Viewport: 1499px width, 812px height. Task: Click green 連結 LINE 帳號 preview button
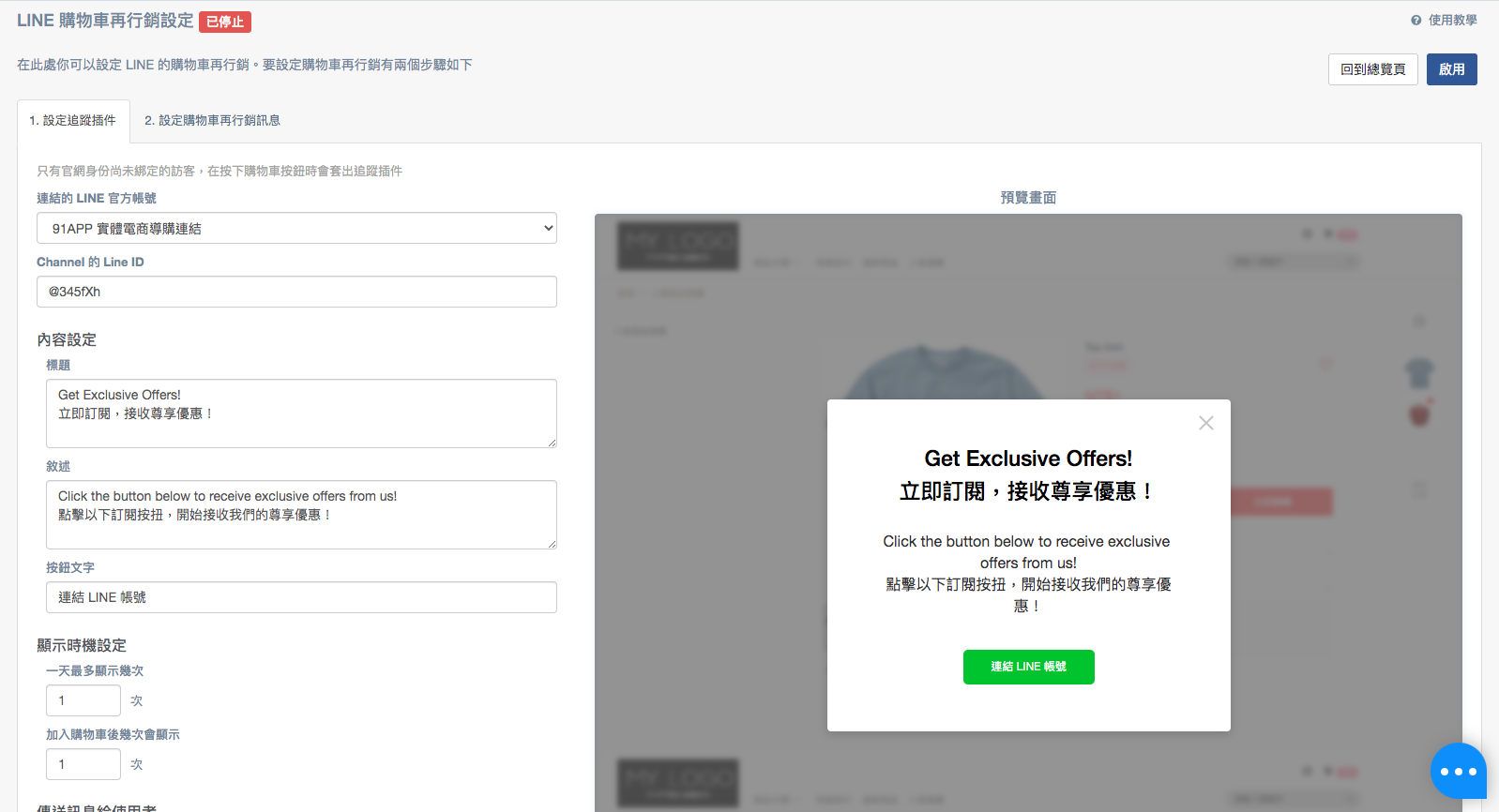pyautogui.click(x=1029, y=667)
